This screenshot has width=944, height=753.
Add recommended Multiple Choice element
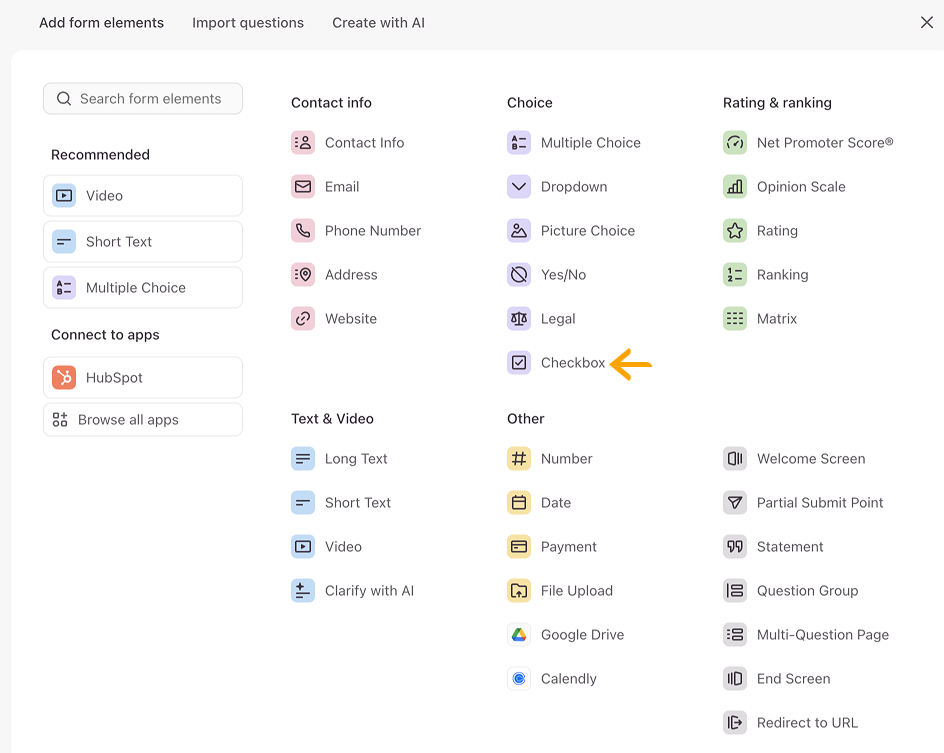(x=143, y=288)
